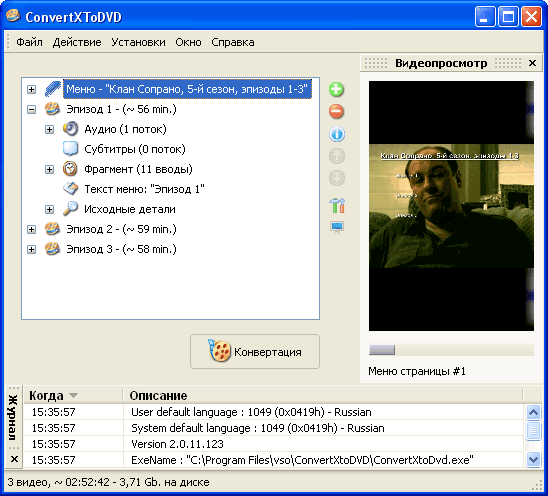The height and width of the screenshot is (496, 548).
Task: Click the label icon beside Текст меню
Action: 70,189
